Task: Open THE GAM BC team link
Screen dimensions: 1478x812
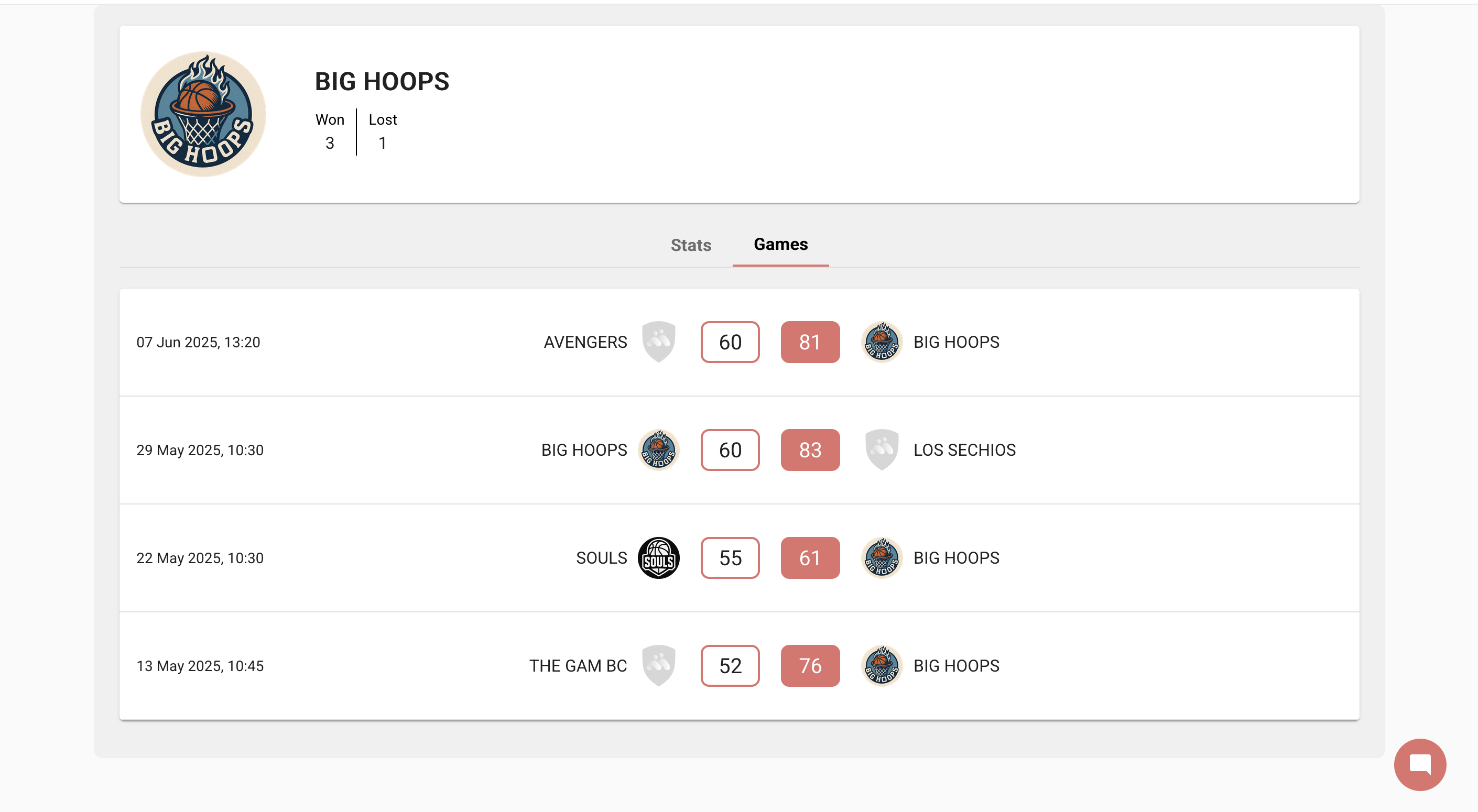Action: pos(578,665)
